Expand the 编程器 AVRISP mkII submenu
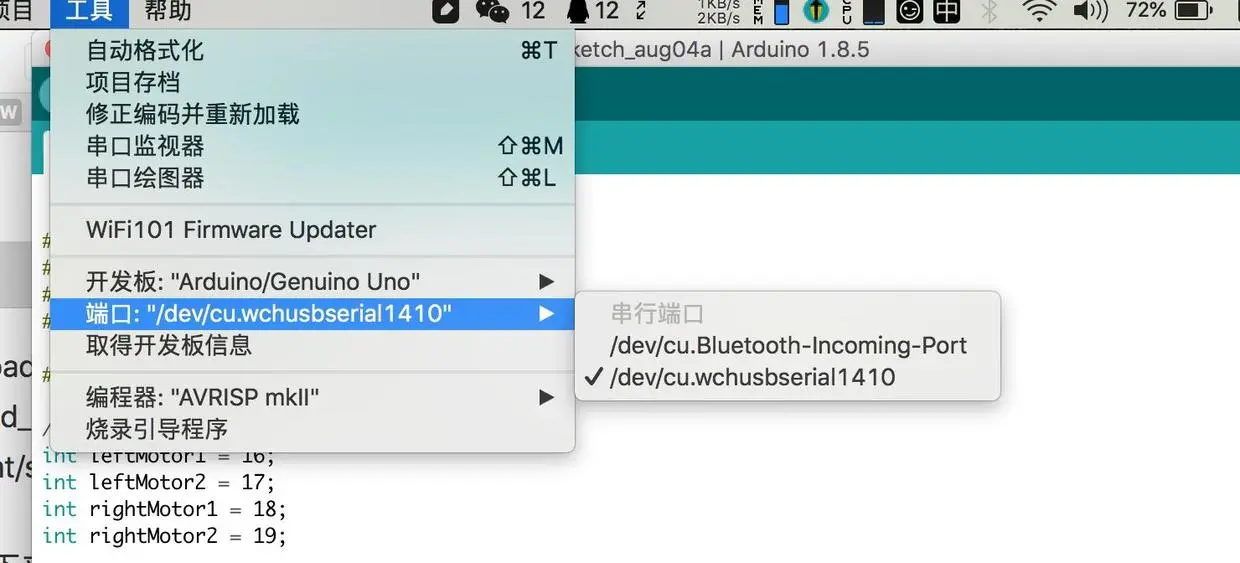The width and height of the screenshot is (1240, 563). [312, 398]
